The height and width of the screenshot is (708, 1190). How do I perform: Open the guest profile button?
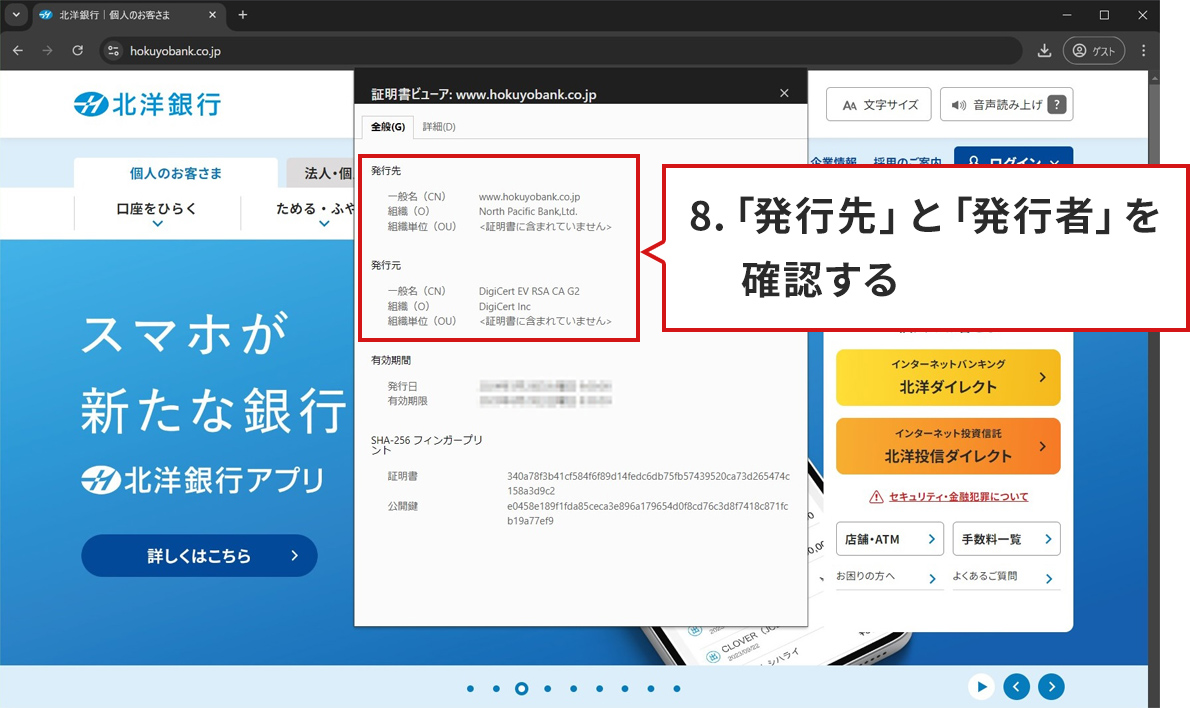(x=1094, y=51)
